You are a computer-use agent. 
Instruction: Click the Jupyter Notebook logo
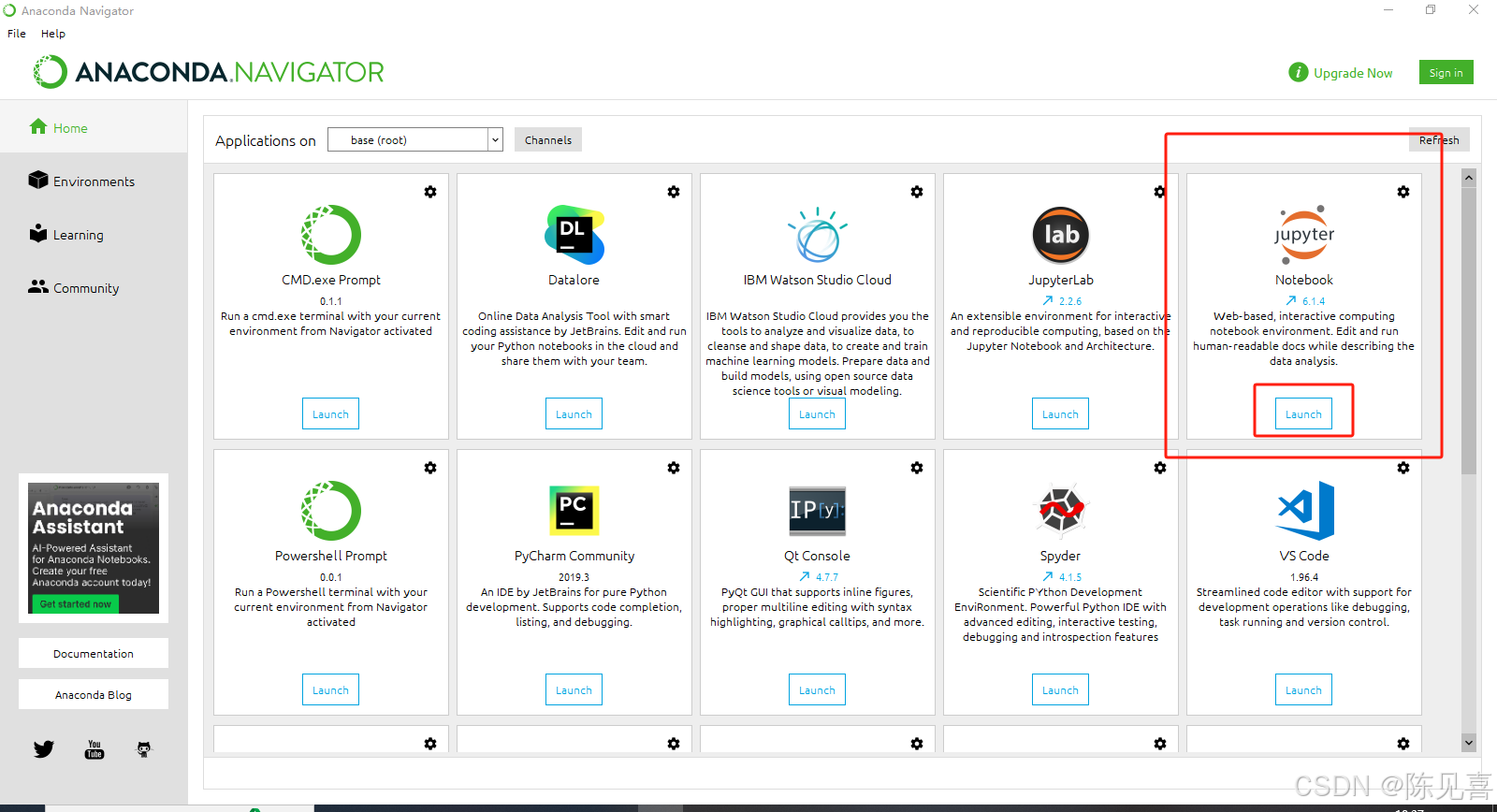coord(1304,235)
